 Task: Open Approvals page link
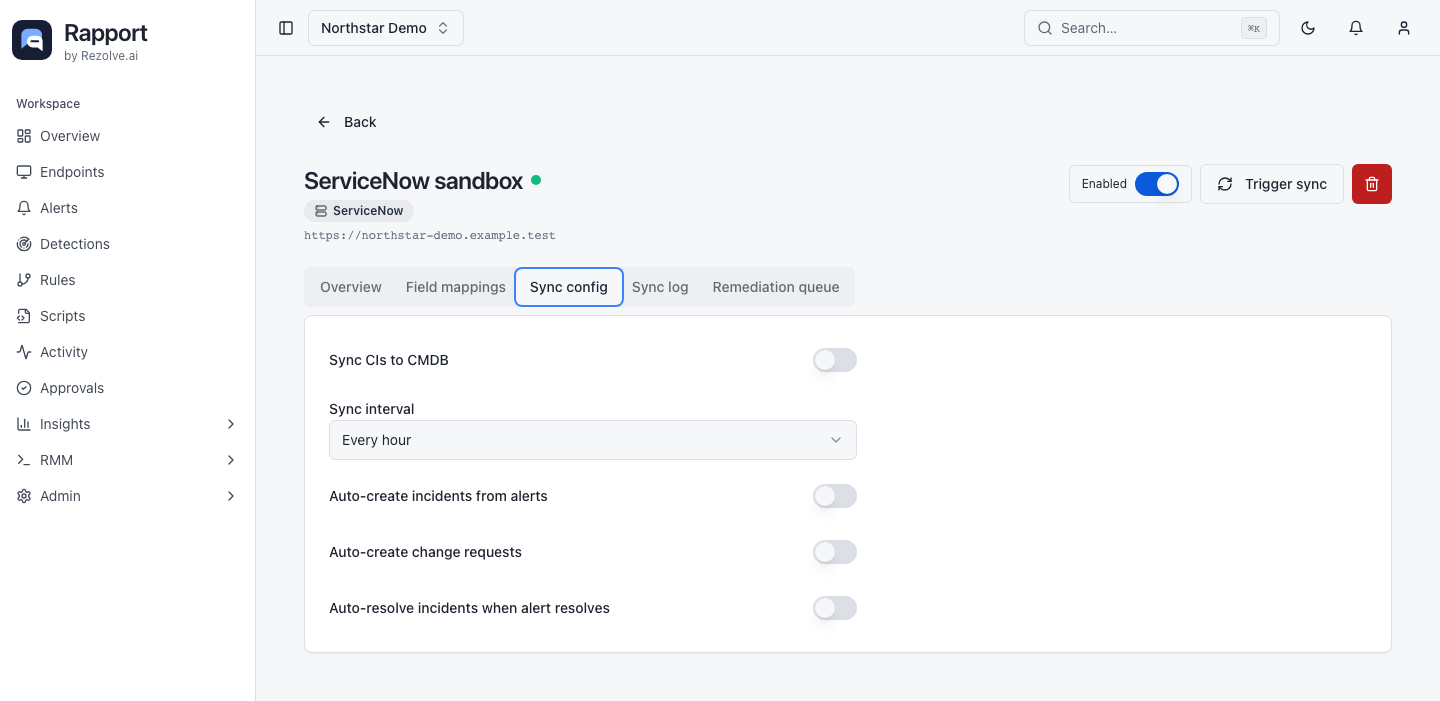point(128,388)
